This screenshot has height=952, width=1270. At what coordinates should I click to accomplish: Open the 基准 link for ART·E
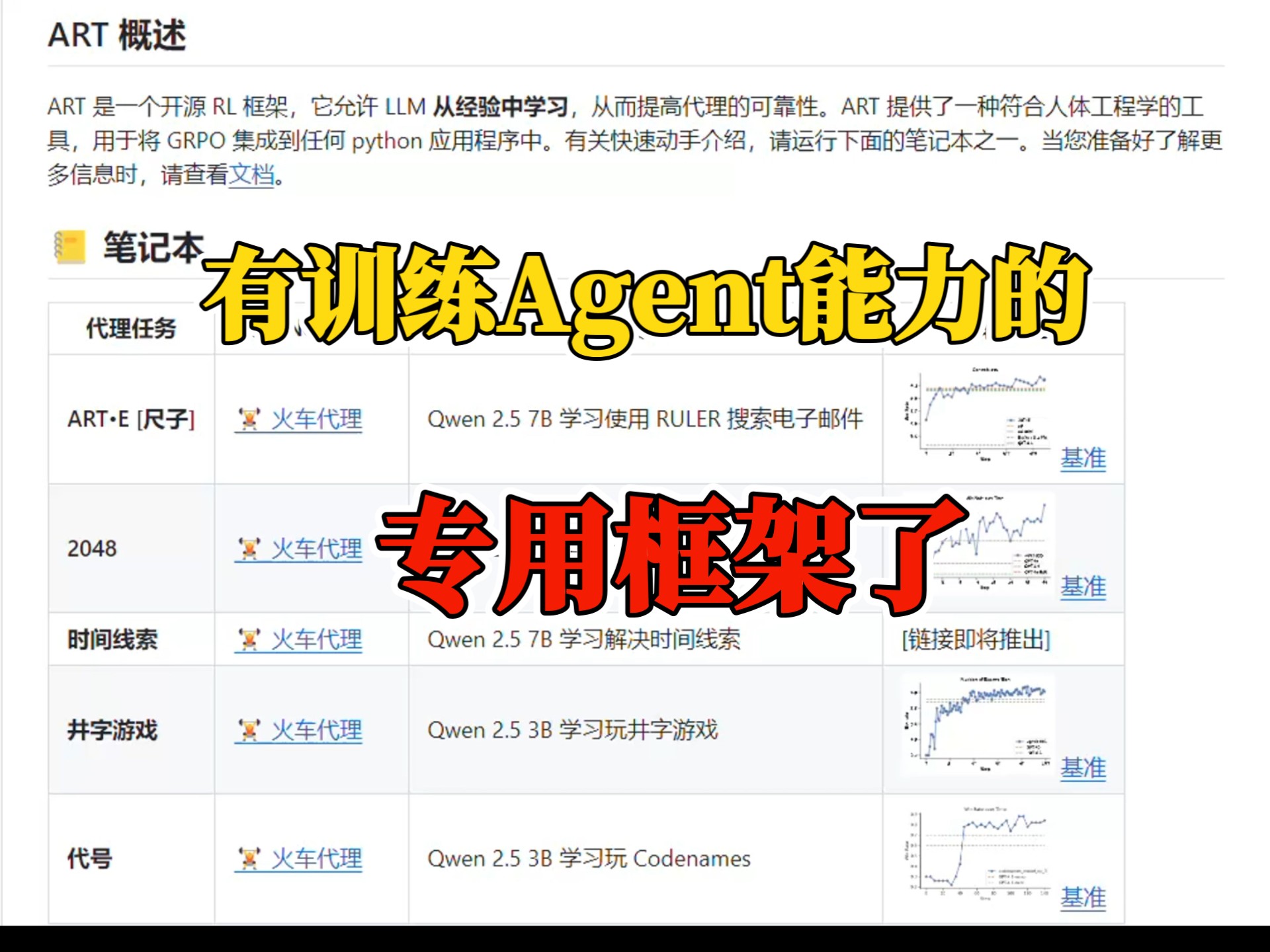(x=1083, y=458)
